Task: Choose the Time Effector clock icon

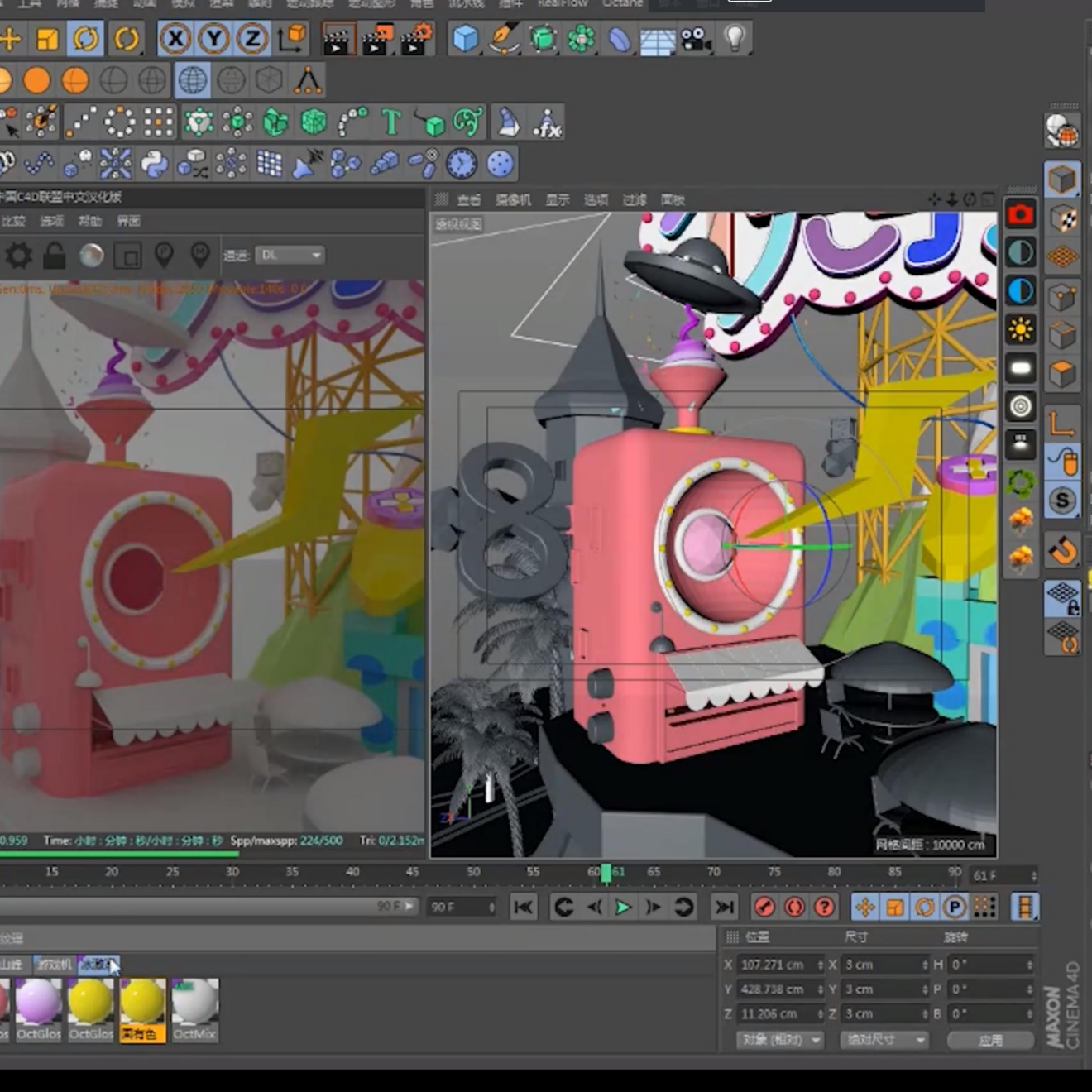Action: coord(462,164)
